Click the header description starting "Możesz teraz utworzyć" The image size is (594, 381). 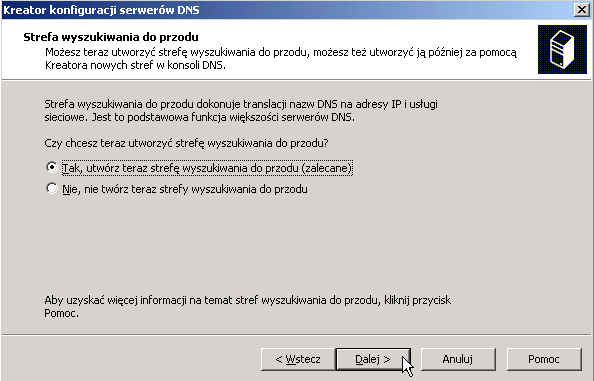click(x=281, y=59)
